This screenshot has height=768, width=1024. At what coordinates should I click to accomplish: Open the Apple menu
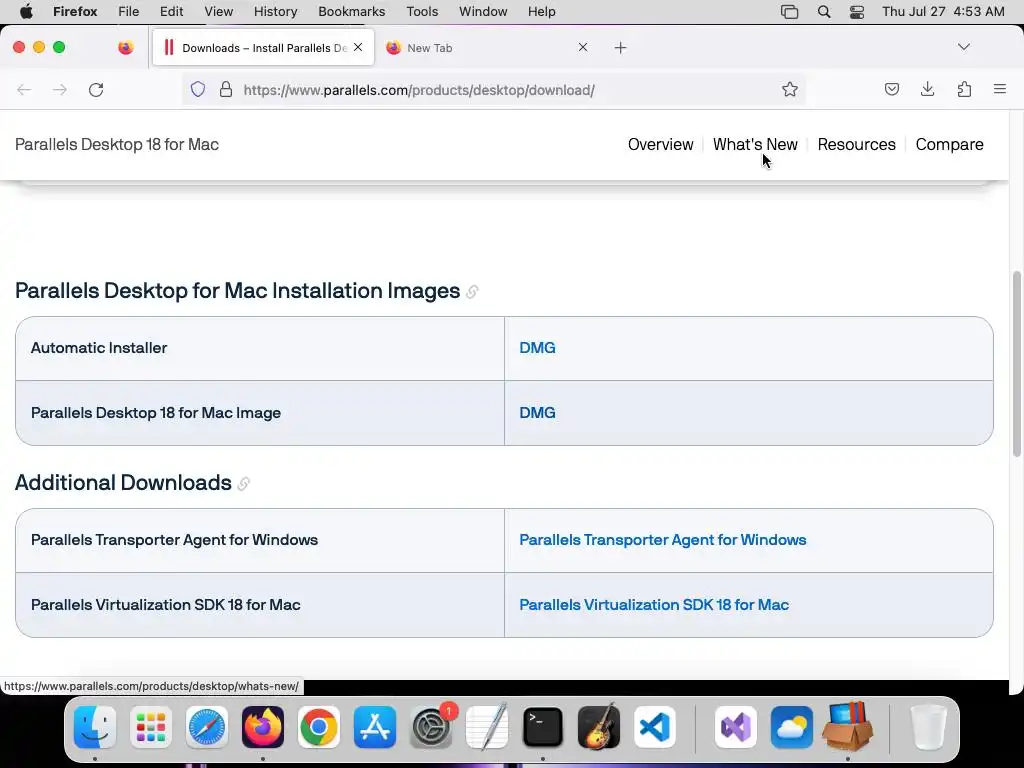26,12
